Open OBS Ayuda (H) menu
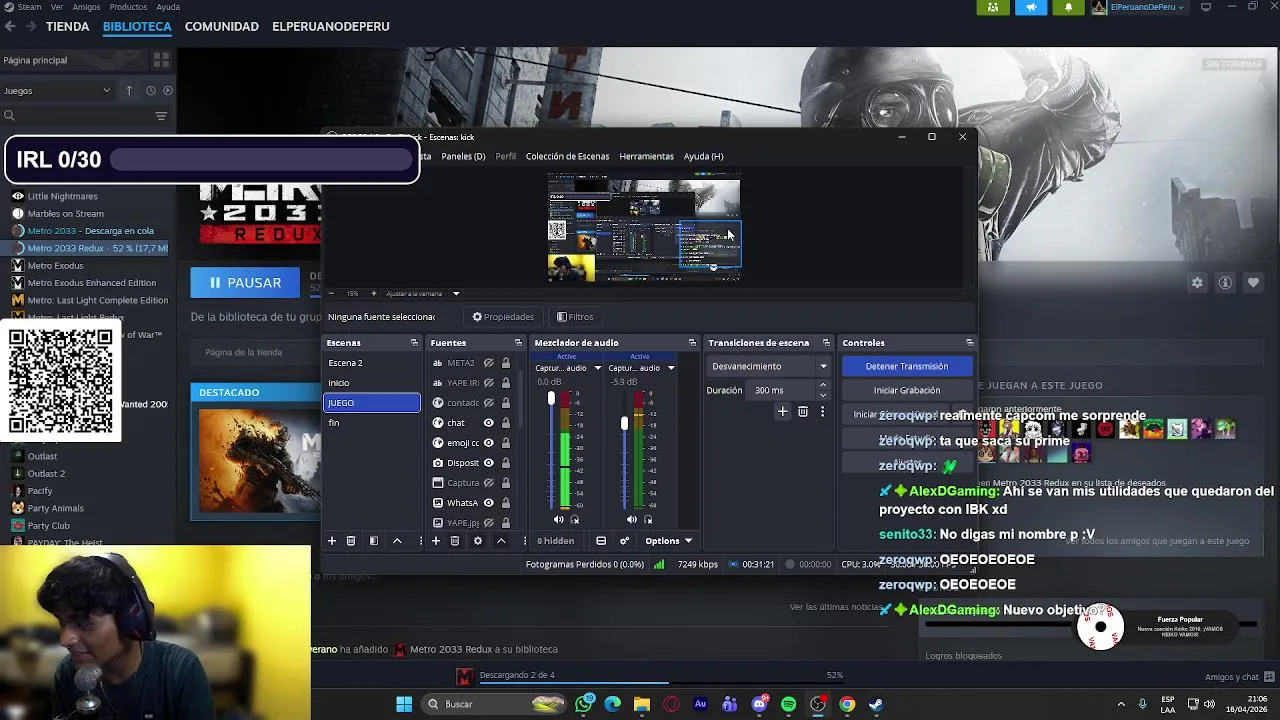 pyautogui.click(x=703, y=156)
